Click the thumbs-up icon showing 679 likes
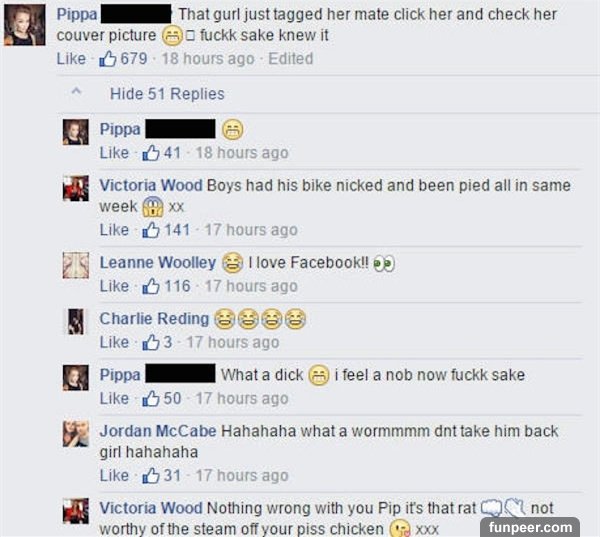The image size is (600, 537). [x=108, y=59]
